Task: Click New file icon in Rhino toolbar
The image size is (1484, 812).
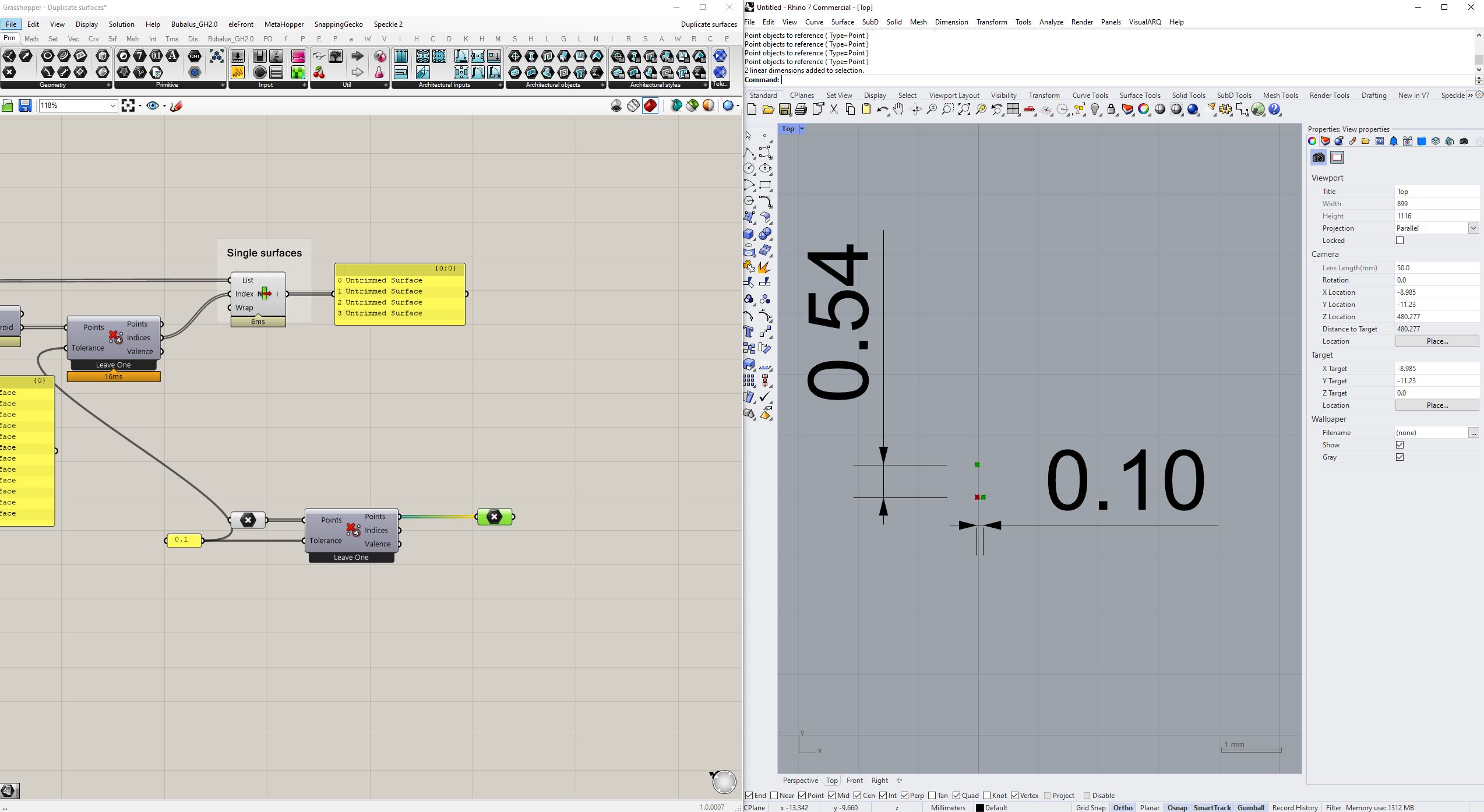Action: click(752, 110)
